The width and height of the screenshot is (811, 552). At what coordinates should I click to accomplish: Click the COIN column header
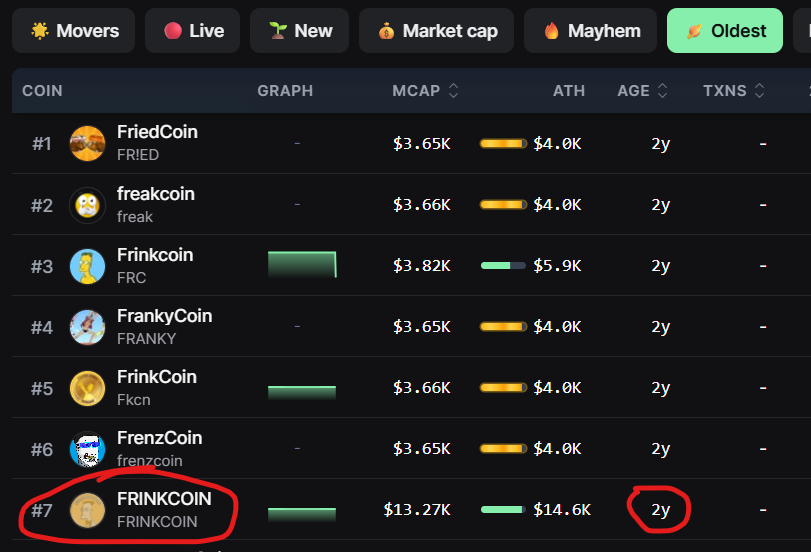tap(42, 91)
